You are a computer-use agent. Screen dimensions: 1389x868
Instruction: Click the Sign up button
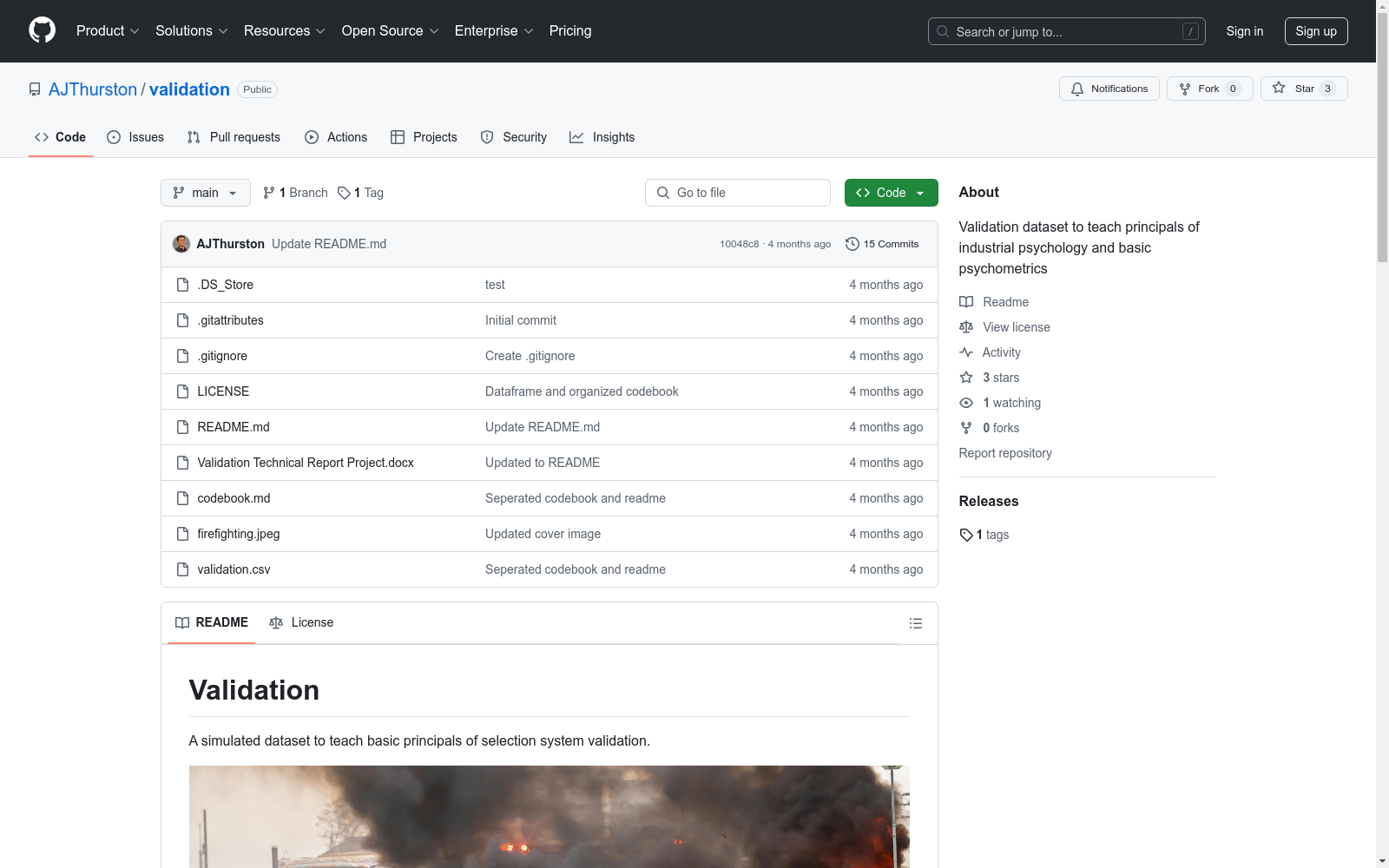[x=1316, y=31]
